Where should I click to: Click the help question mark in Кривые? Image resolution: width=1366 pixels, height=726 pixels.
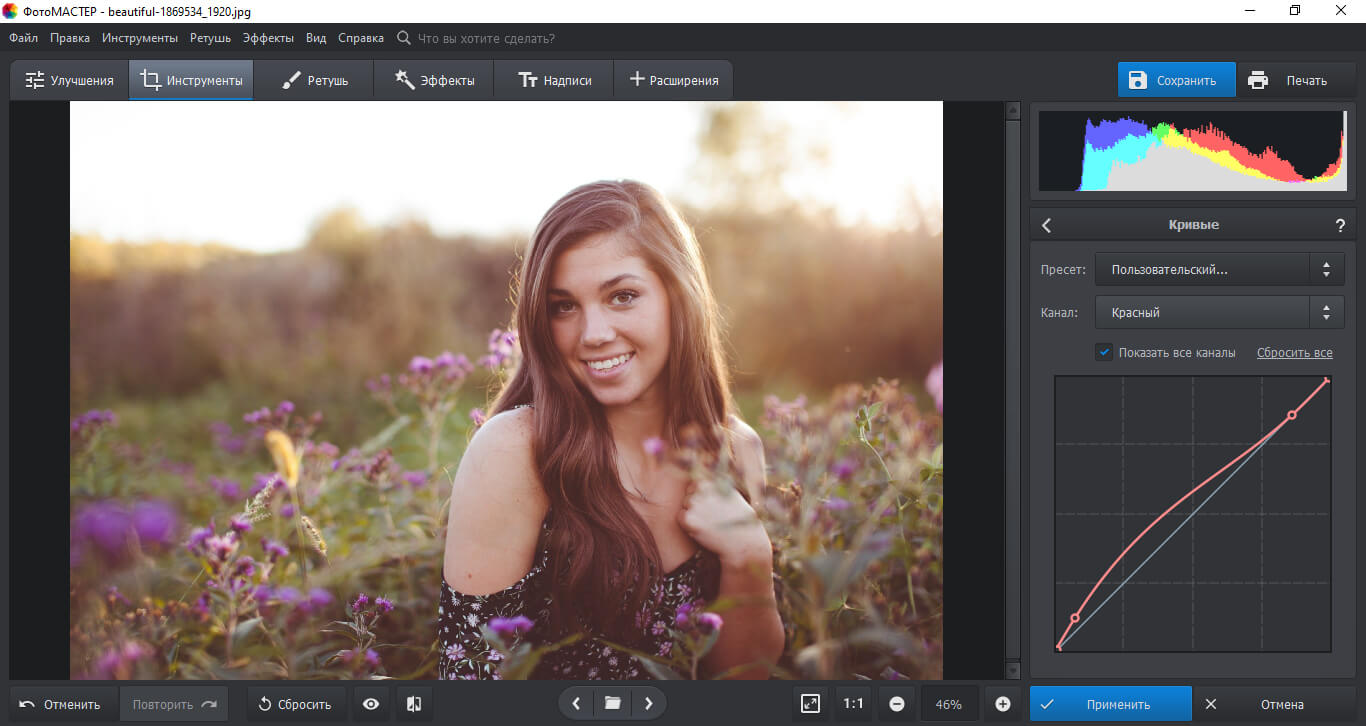pyautogui.click(x=1340, y=226)
